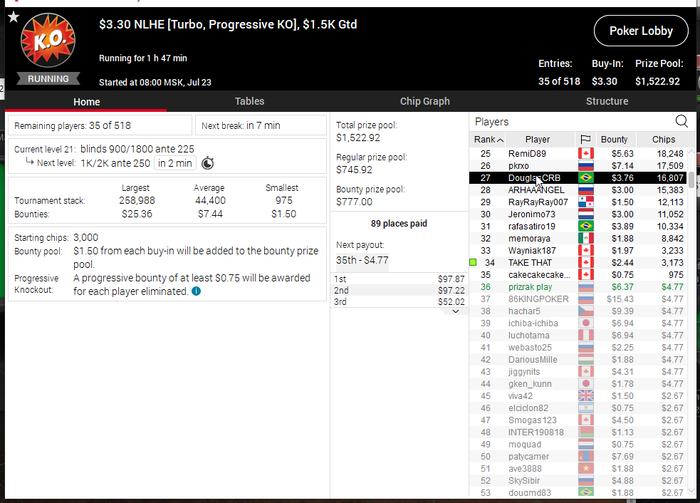Click the 'in 2 min' level timer
700x503 pixels.
[x=175, y=163]
